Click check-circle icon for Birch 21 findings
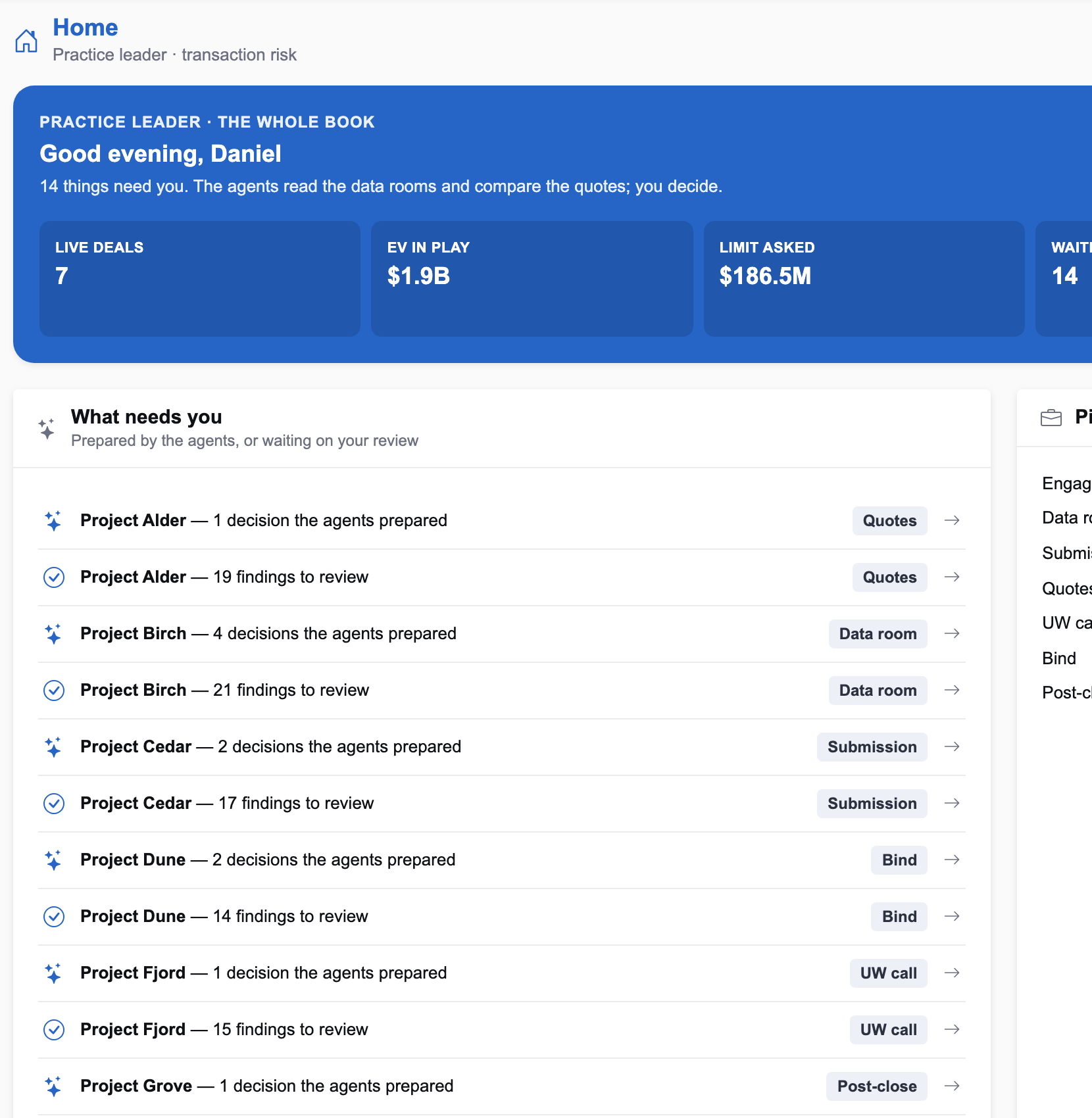 point(53,691)
